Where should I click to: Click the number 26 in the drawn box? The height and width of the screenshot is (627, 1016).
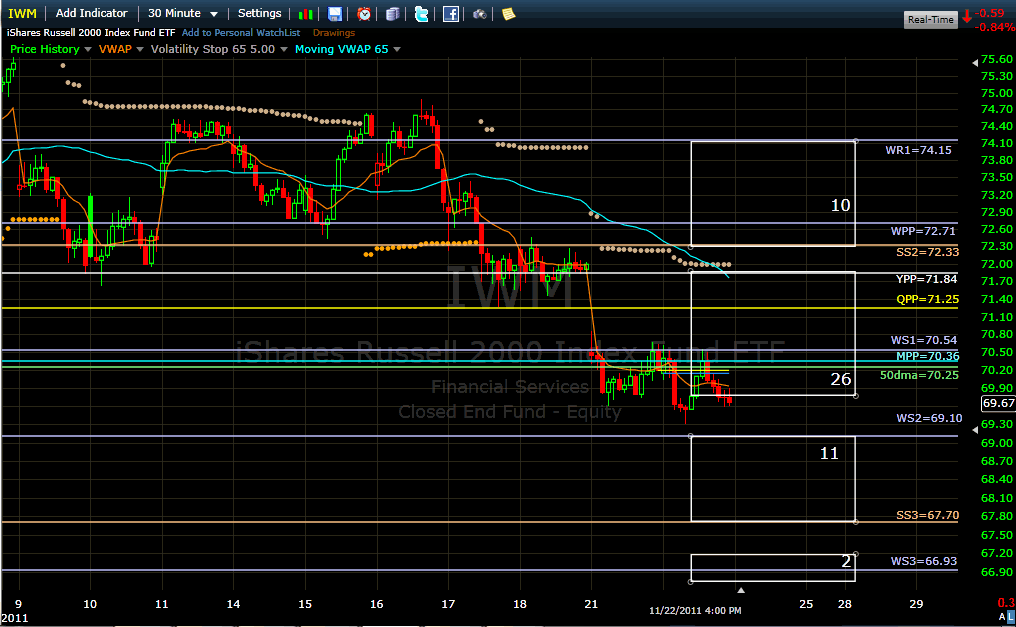(840, 379)
